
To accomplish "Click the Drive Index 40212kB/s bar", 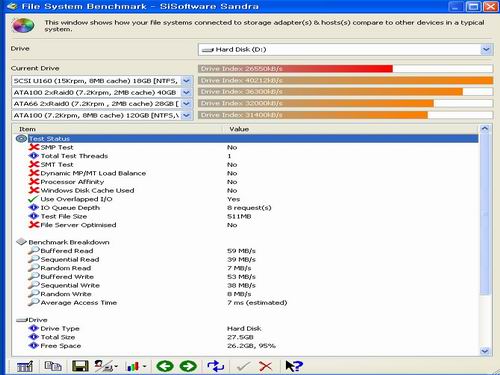I will [x=345, y=80].
